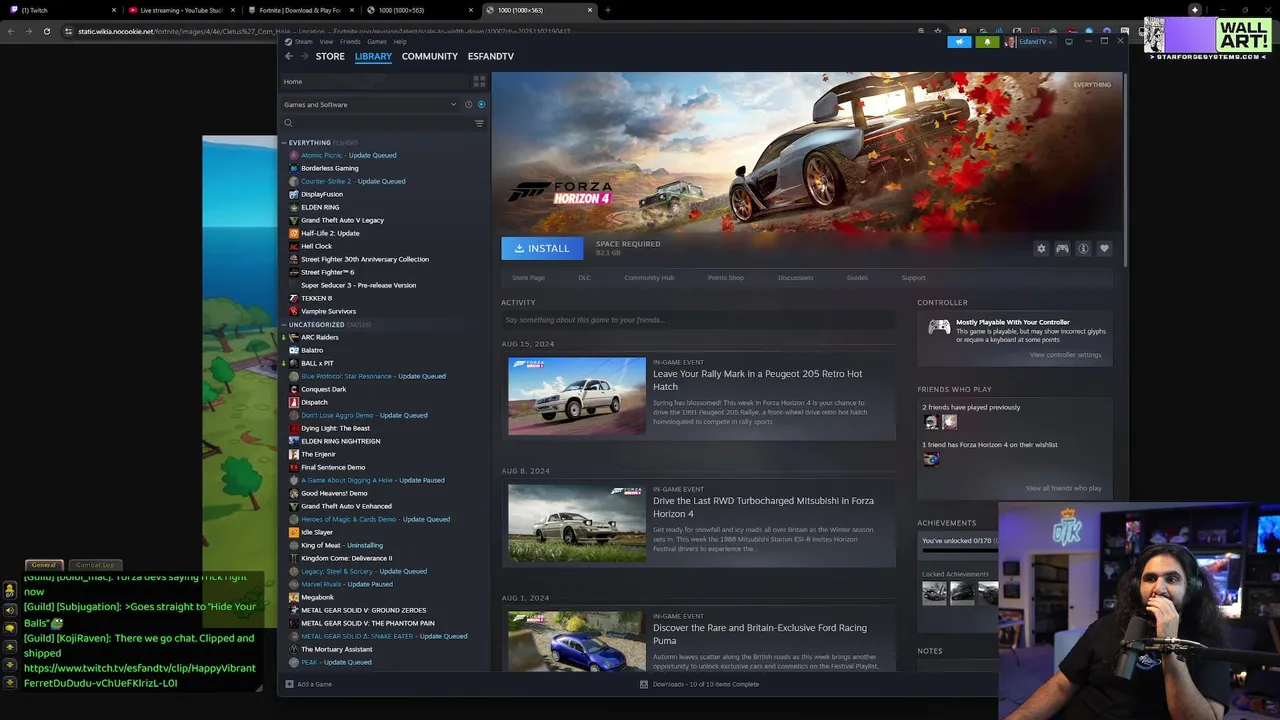The height and width of the screenshot is (720, 1280).
Task: Open the Games menu
Action: tap(377, 42)
